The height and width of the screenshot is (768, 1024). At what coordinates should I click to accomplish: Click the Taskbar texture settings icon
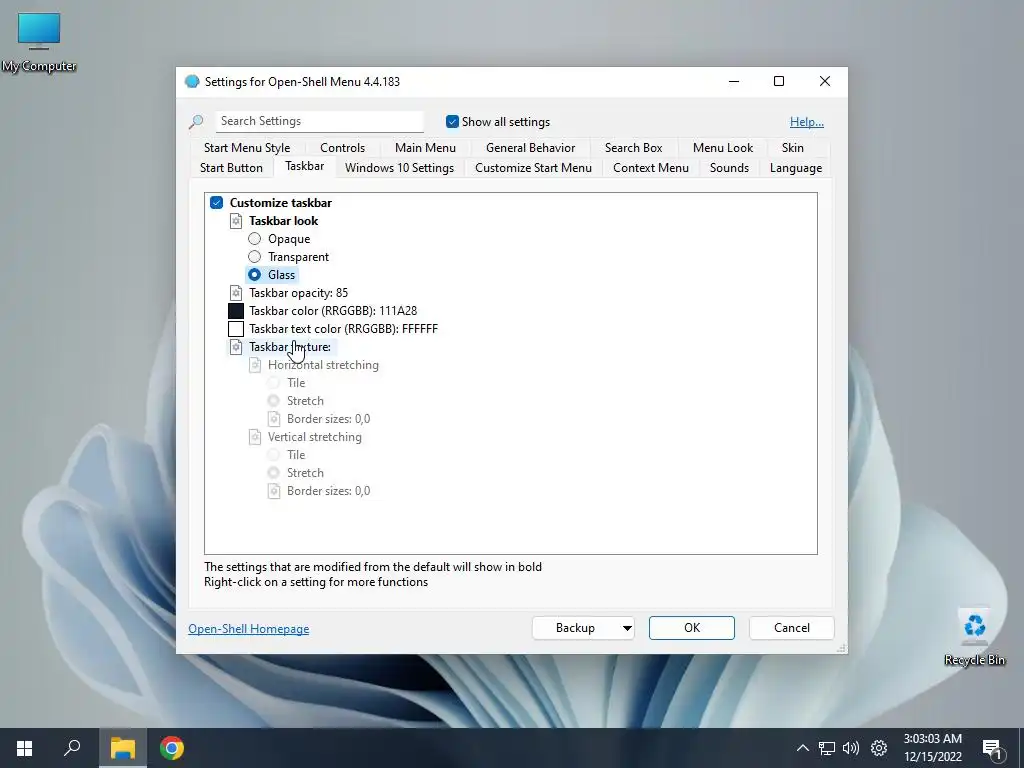[x=236, y=347]
